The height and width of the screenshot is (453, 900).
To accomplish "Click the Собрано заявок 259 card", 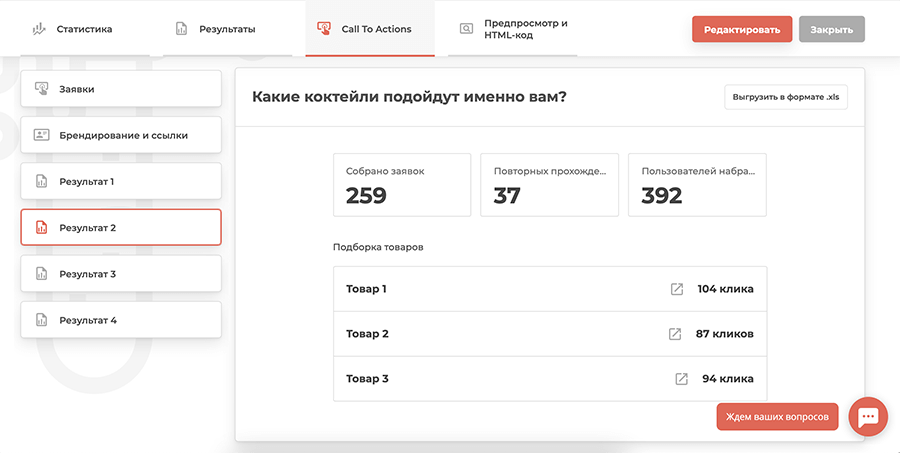I will click(402, 185).
